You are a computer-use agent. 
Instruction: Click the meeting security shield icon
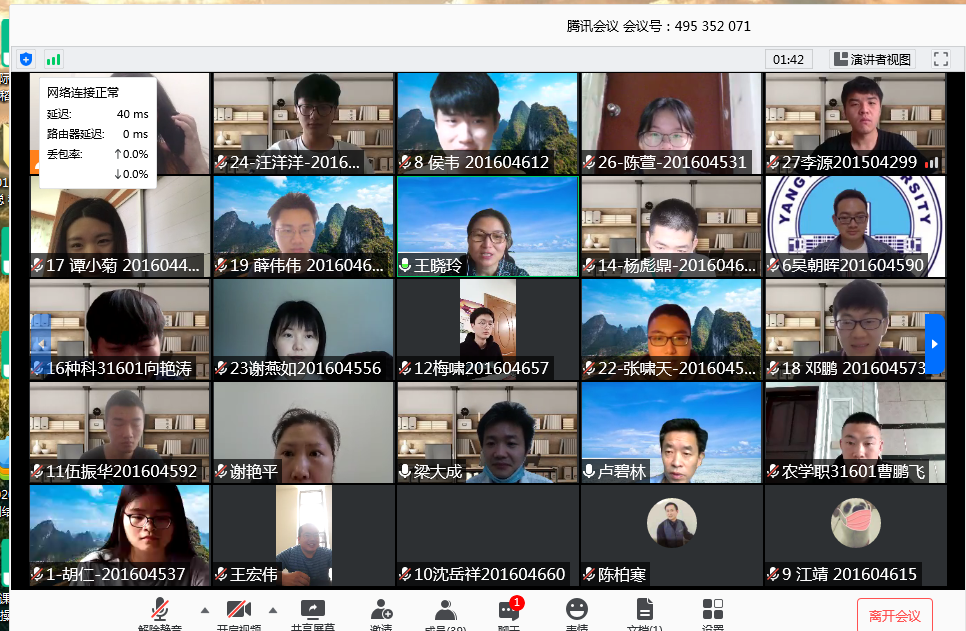pyautogui.click(x=26, y=59)
